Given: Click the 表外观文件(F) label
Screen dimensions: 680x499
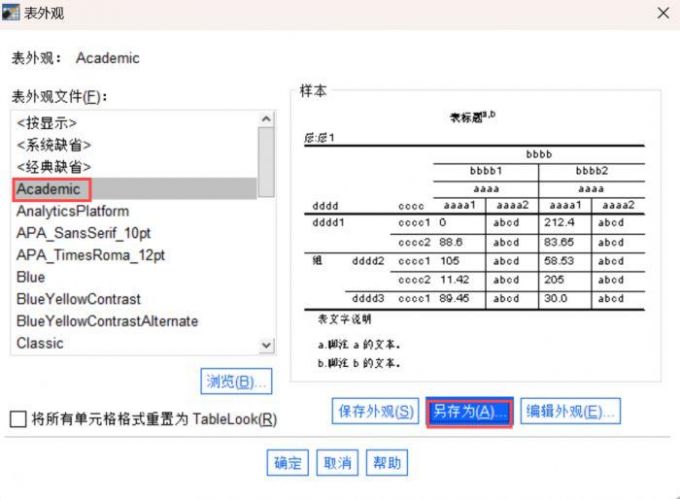Looking at the screenshot, I should (59, 96).
